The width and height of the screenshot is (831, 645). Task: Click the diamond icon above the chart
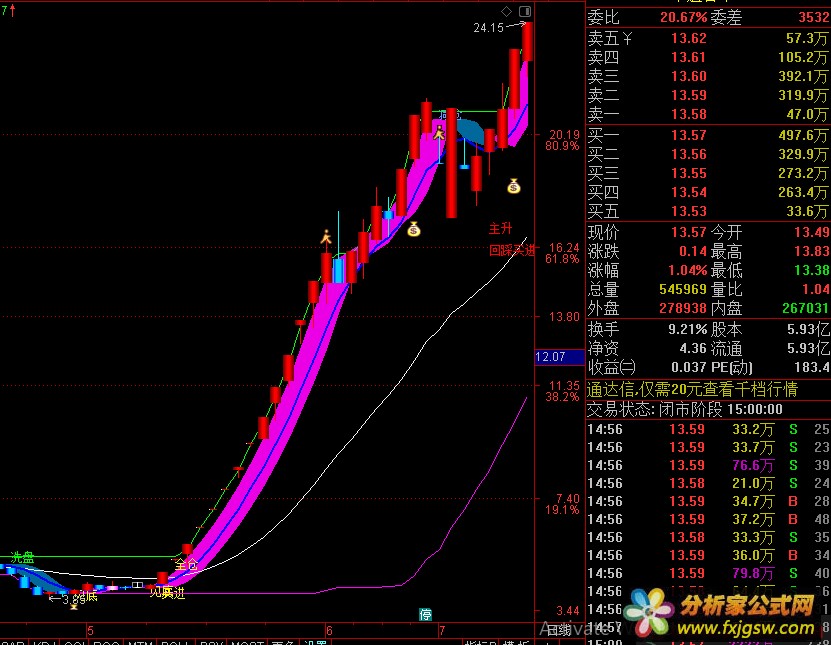pyautogui.click(x=506, y=11)
